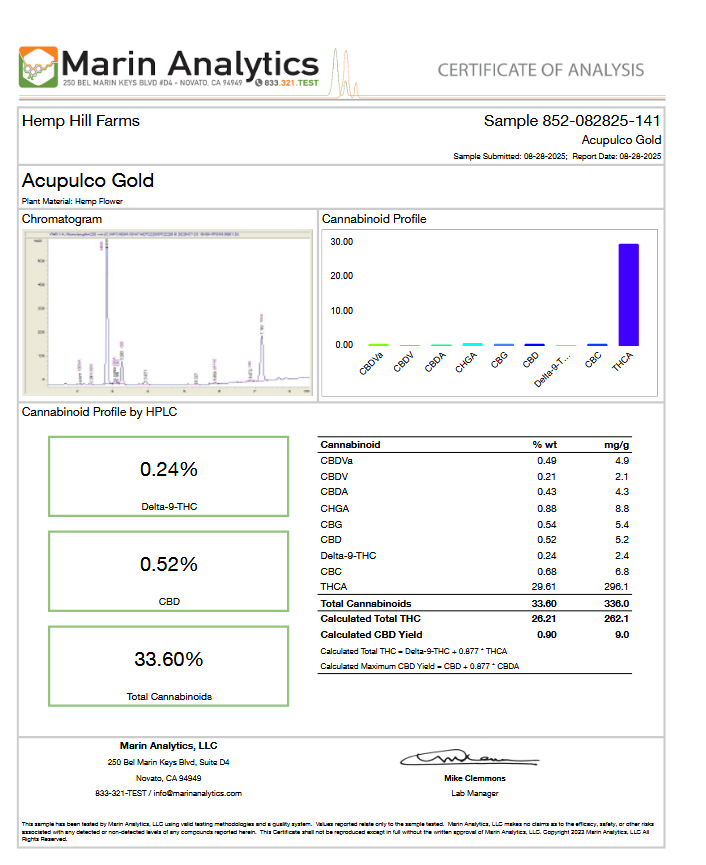Click the 833-321-TEST phone number in footer

[x=119, y=793]
